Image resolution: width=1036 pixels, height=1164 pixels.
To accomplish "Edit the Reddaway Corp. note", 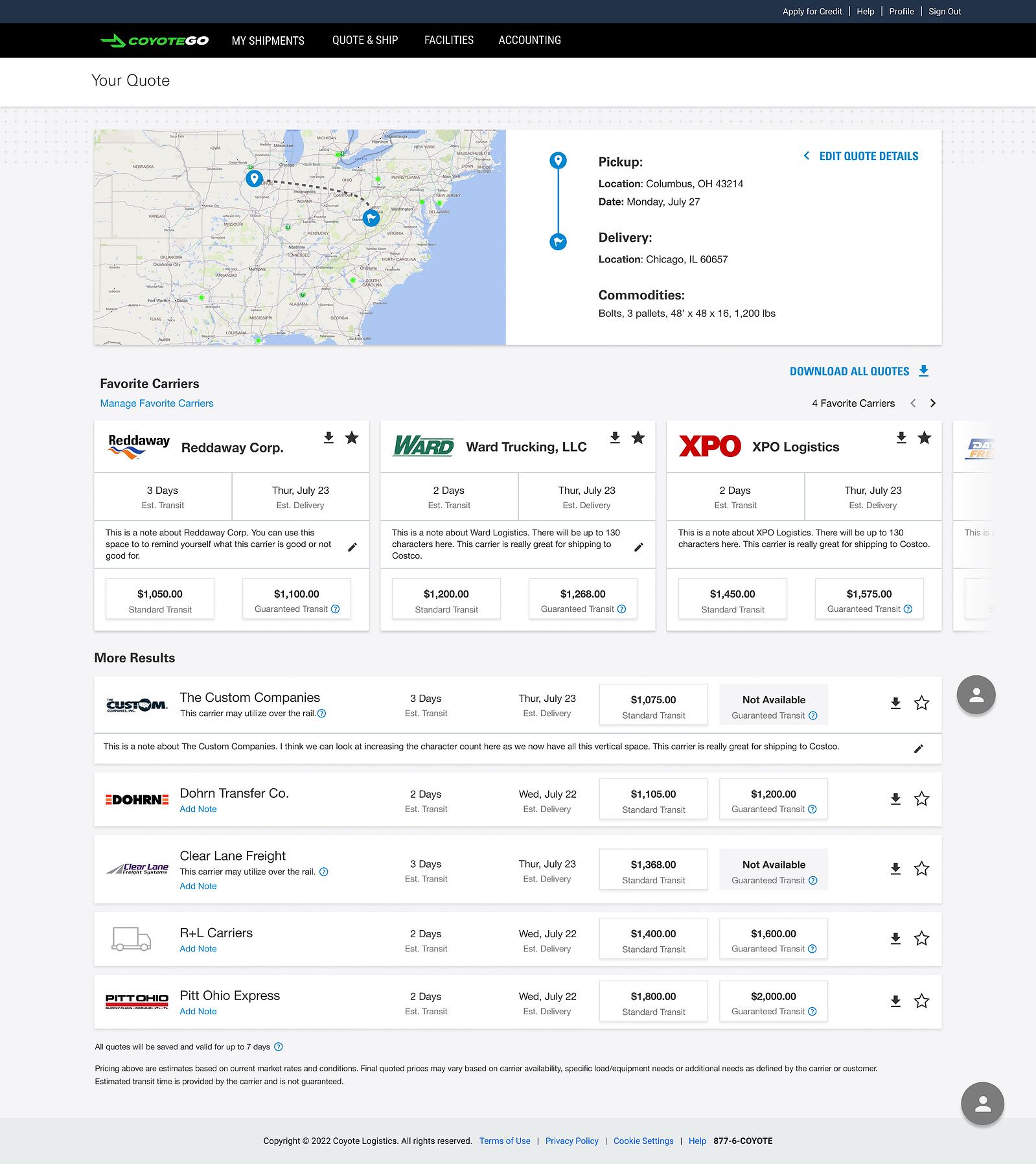I will [352, 547].
